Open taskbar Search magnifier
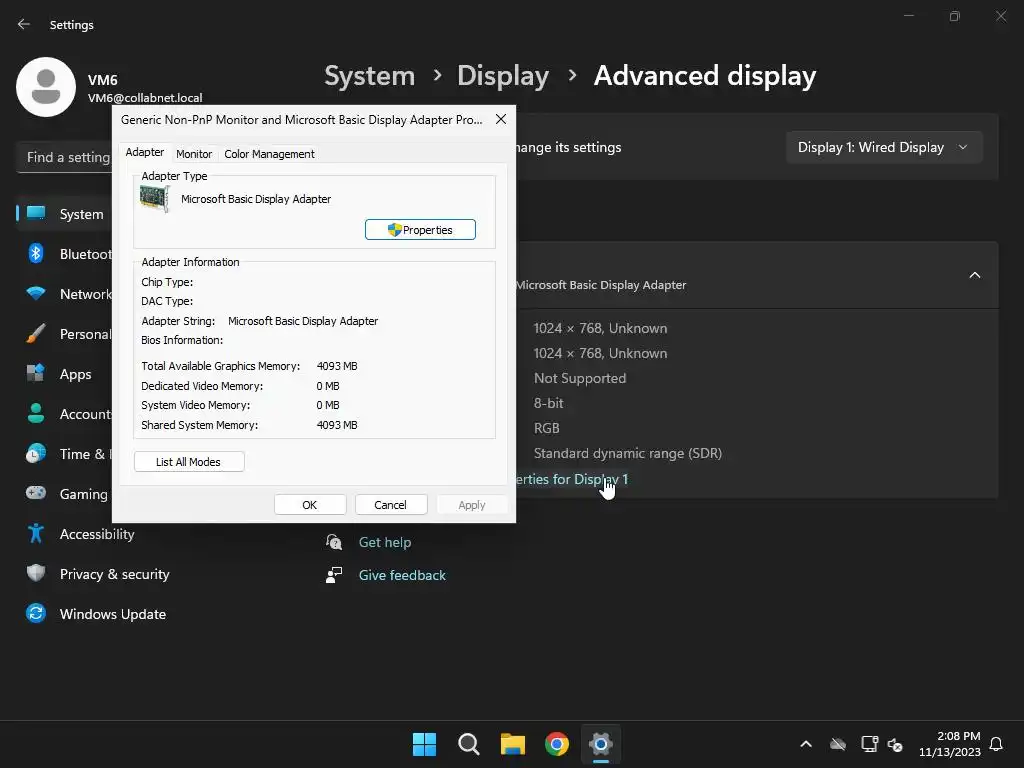The height and width of the screenshot is (768, 1024). [x=469, y=744]
